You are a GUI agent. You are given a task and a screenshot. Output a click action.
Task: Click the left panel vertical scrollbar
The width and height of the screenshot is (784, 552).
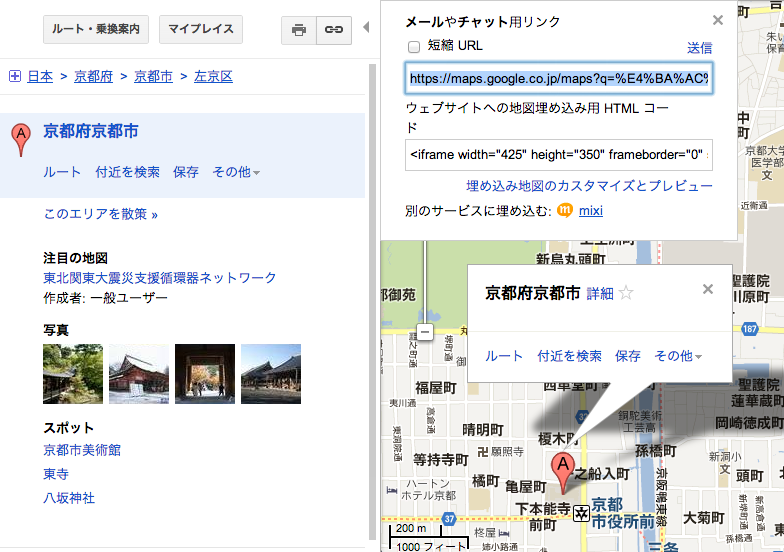[x=372, y=302]
